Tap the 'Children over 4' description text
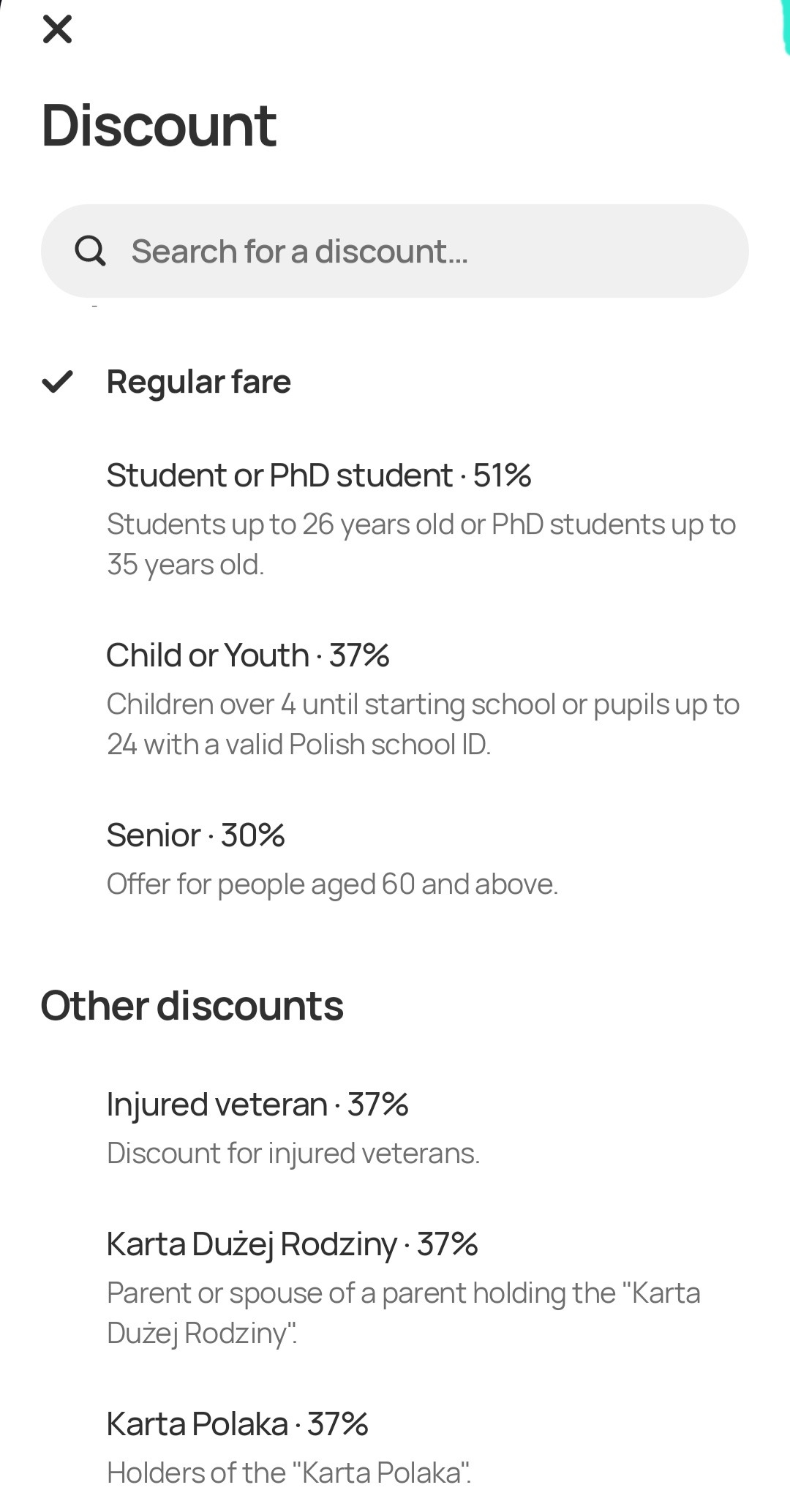 pos(423,723)
